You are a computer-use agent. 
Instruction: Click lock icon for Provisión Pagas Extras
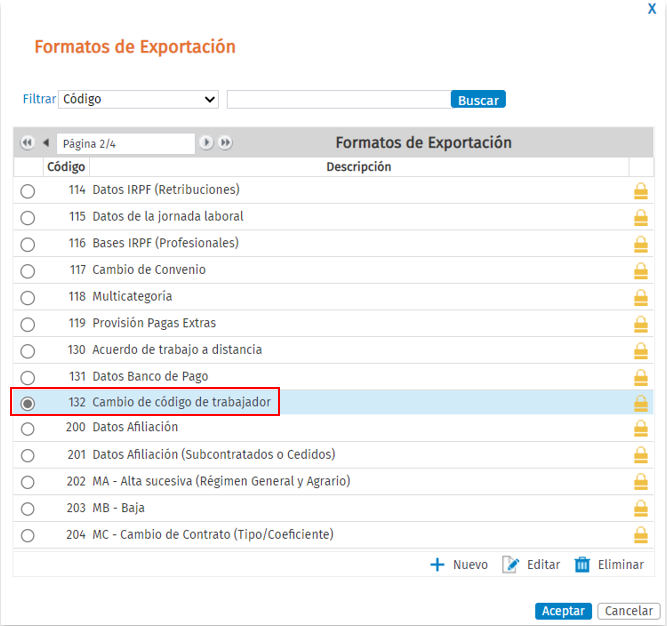pos(641,324)
